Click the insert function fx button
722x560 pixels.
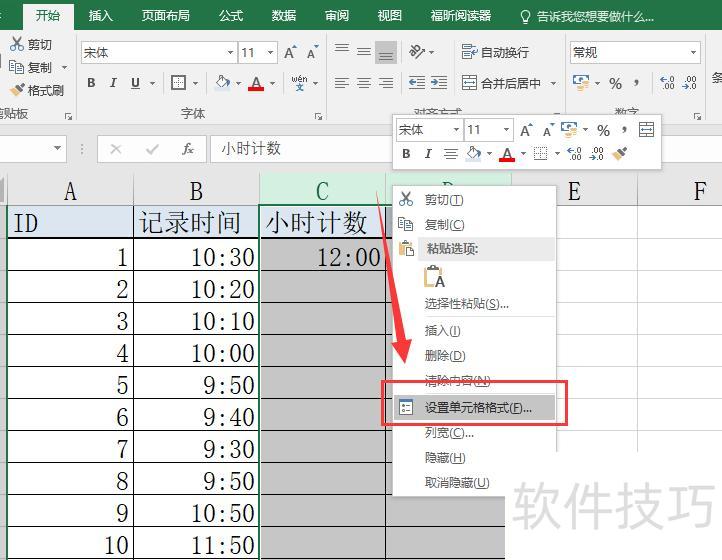[x=187, y=149]
